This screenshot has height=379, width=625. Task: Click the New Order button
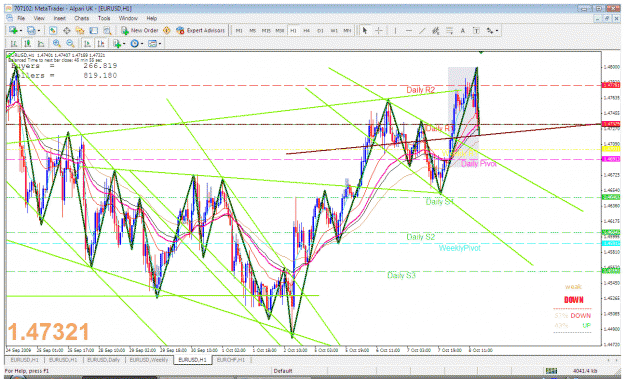(x=140, y=31)
